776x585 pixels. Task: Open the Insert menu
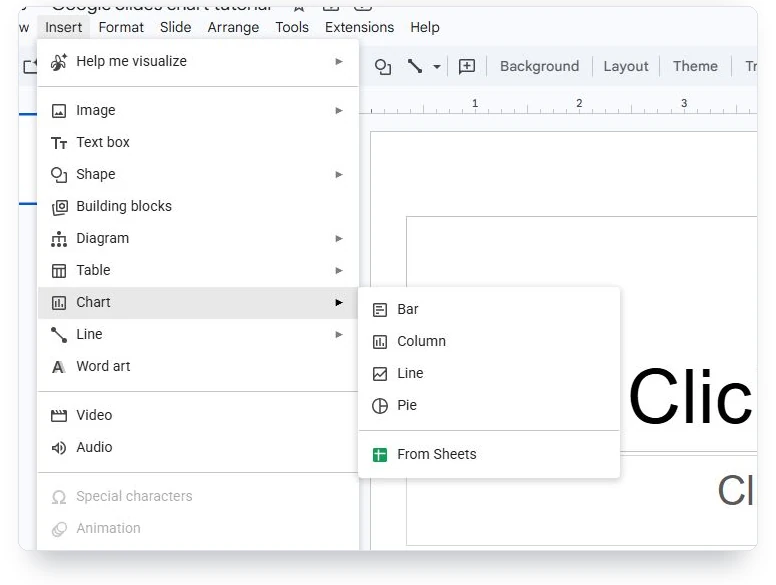pos(63,27)
